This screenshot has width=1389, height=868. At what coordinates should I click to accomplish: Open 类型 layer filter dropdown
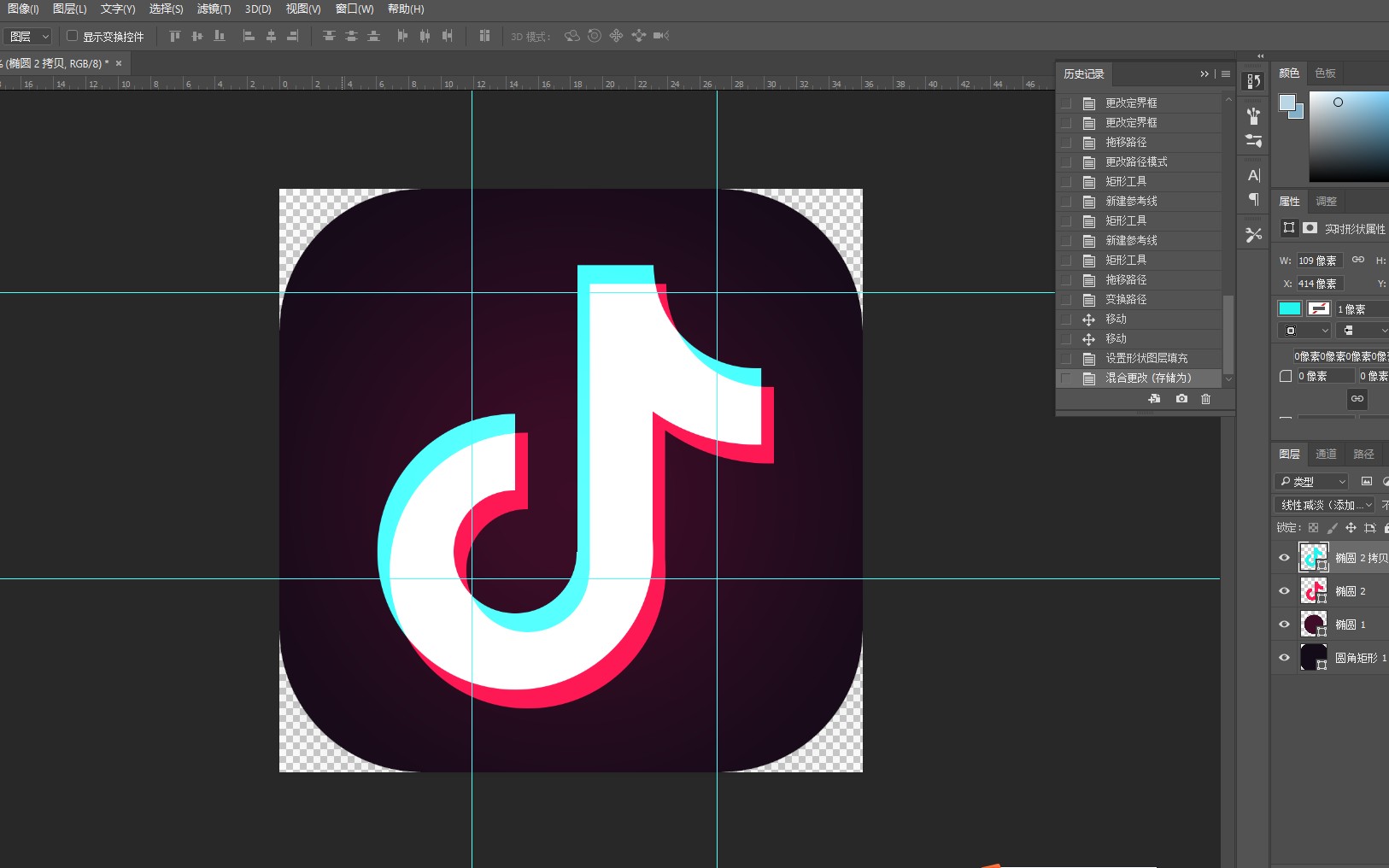pyautogui.click(x=1311, y=482)
